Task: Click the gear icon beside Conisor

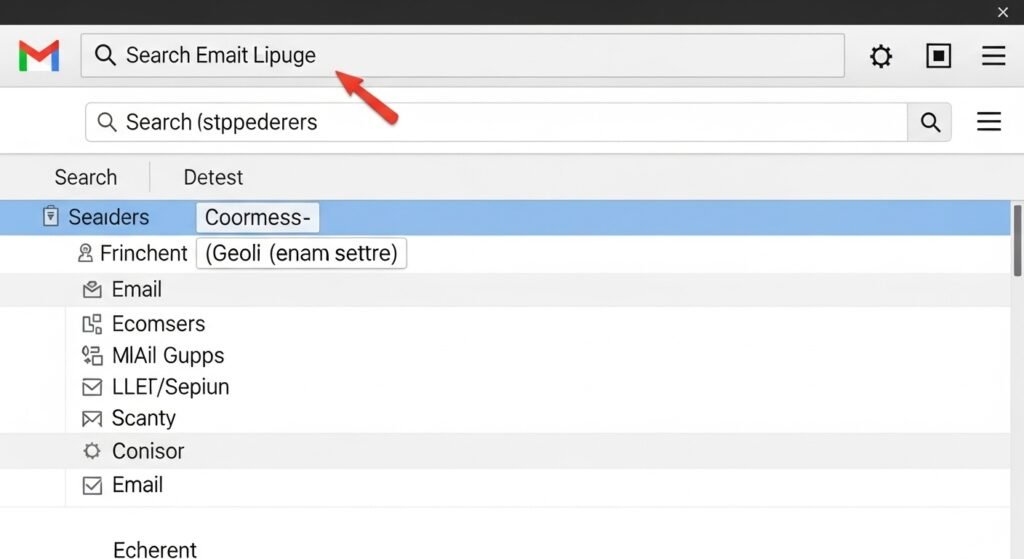Action: pos(92,451)
